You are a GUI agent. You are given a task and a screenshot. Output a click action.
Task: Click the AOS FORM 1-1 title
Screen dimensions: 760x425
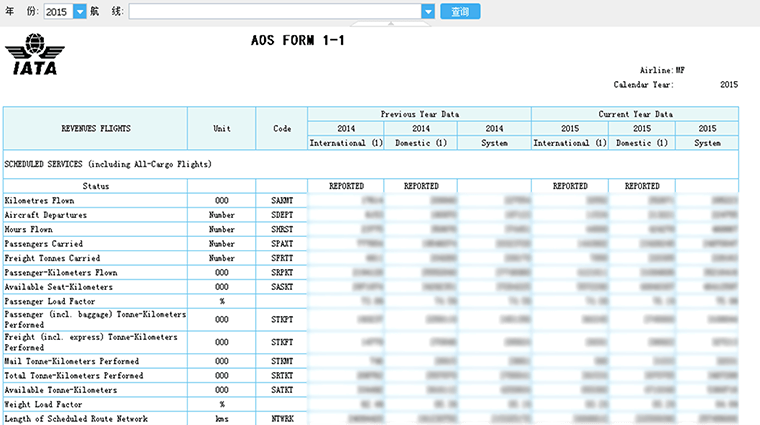[298, 41]
